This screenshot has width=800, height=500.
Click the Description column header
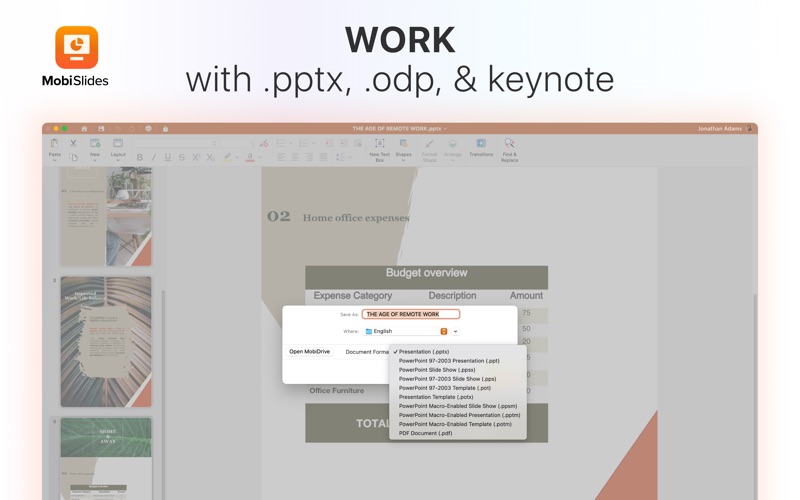452,295
